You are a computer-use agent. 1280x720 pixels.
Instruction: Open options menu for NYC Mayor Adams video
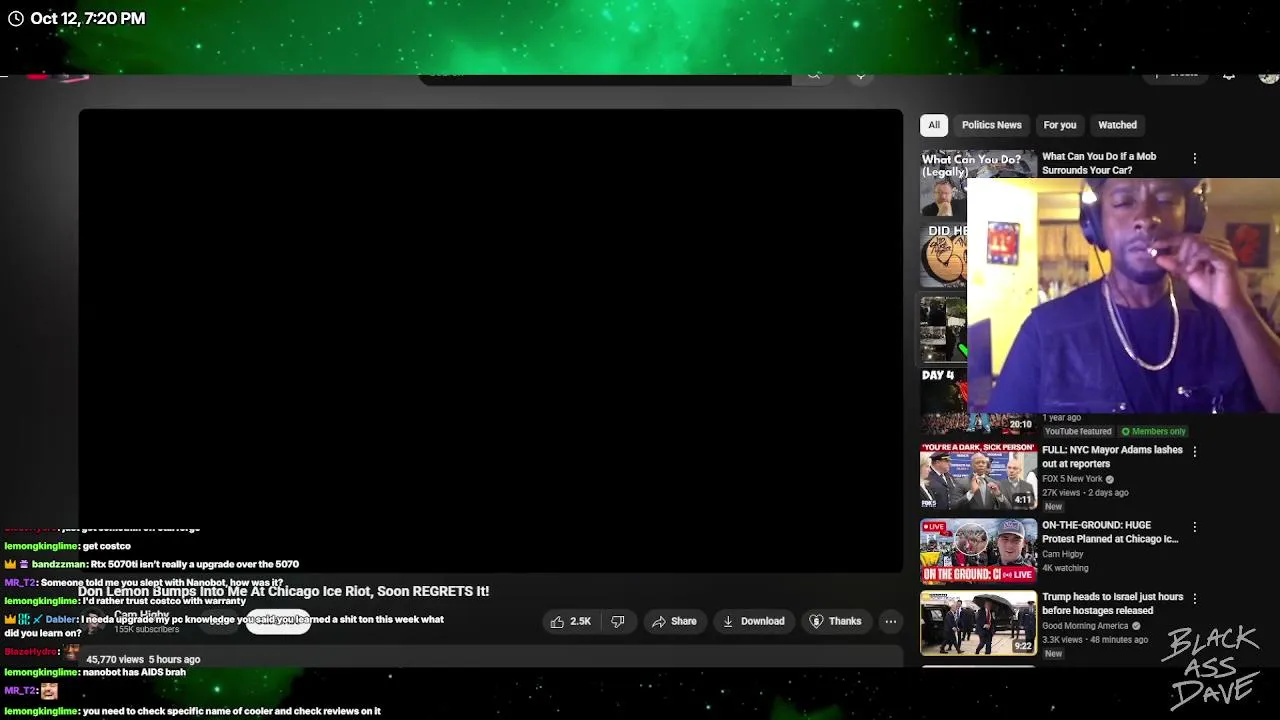coord(1194,451)
